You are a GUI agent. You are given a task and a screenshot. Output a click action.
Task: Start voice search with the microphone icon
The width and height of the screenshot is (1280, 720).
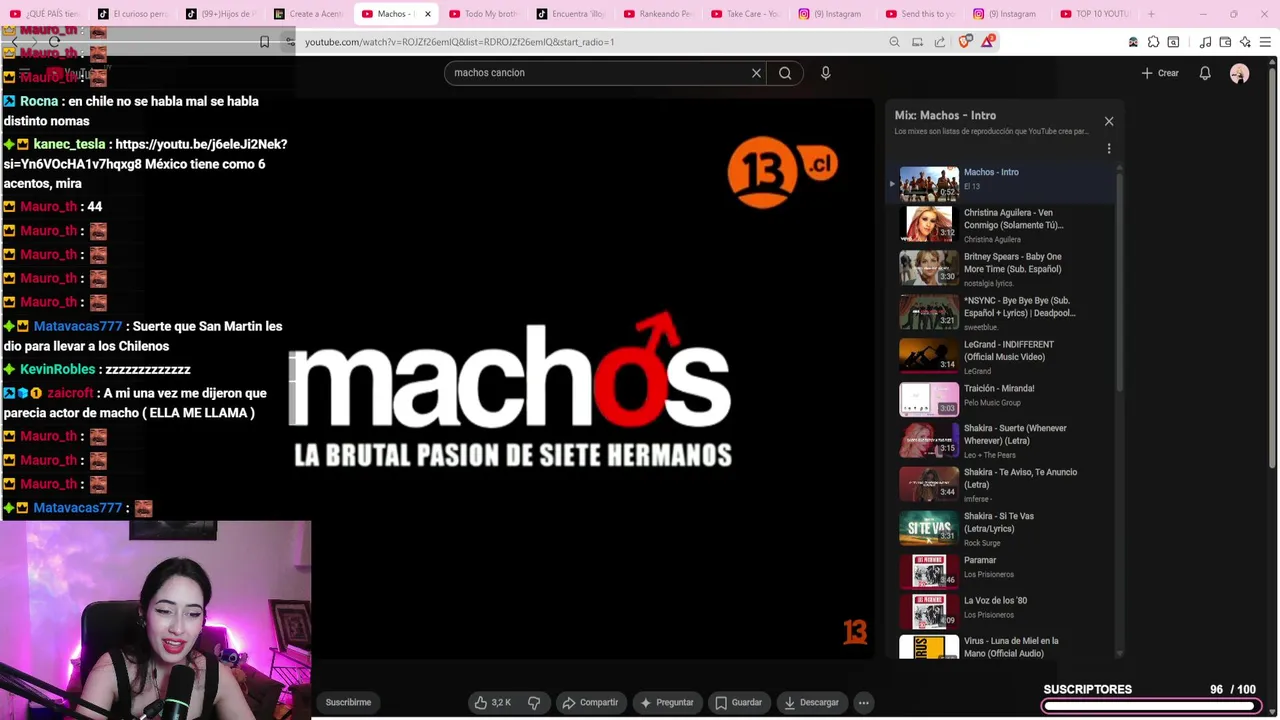click(x=826, y=73)
